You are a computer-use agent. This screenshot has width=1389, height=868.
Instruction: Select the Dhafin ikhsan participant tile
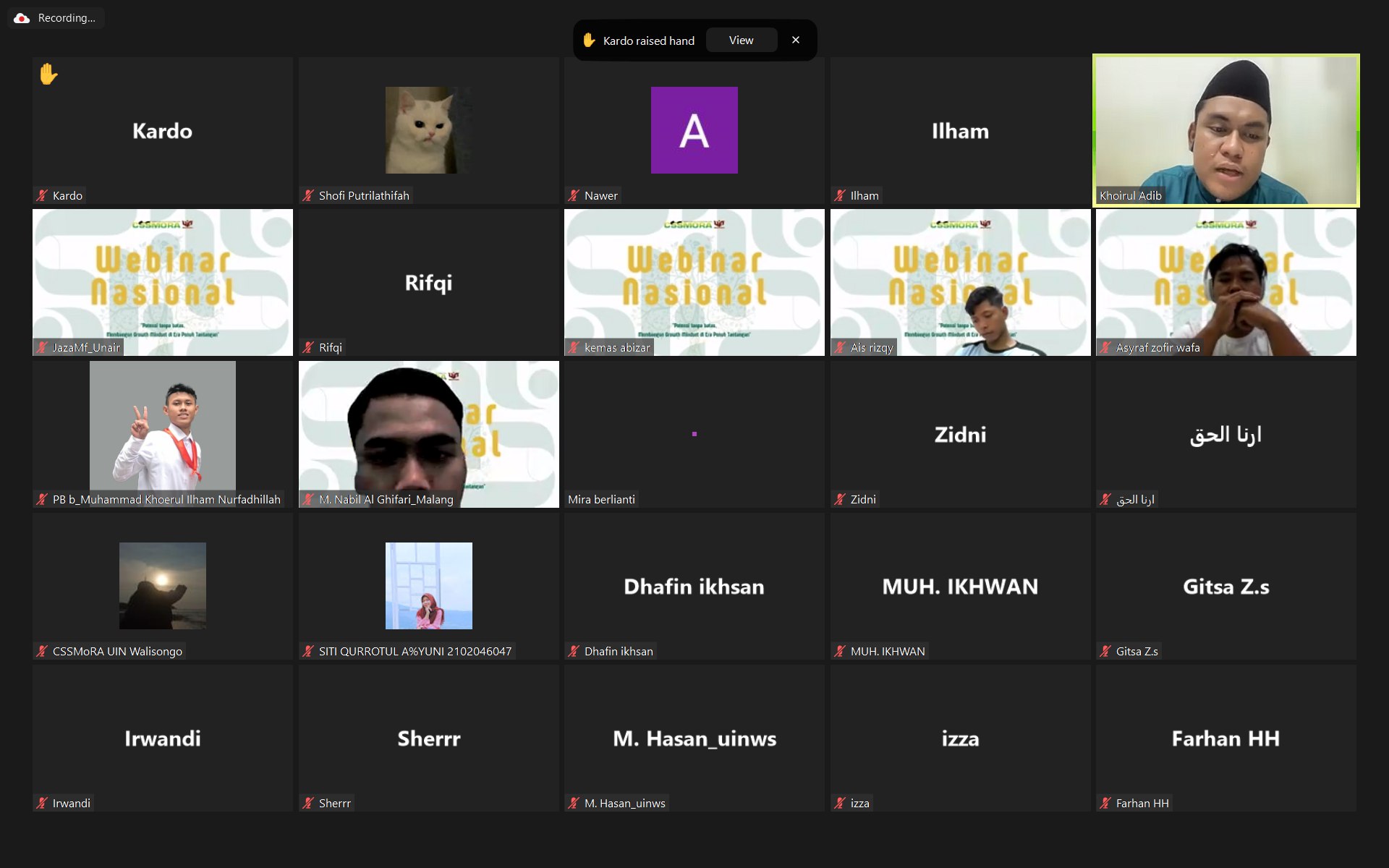click(694, 586)
